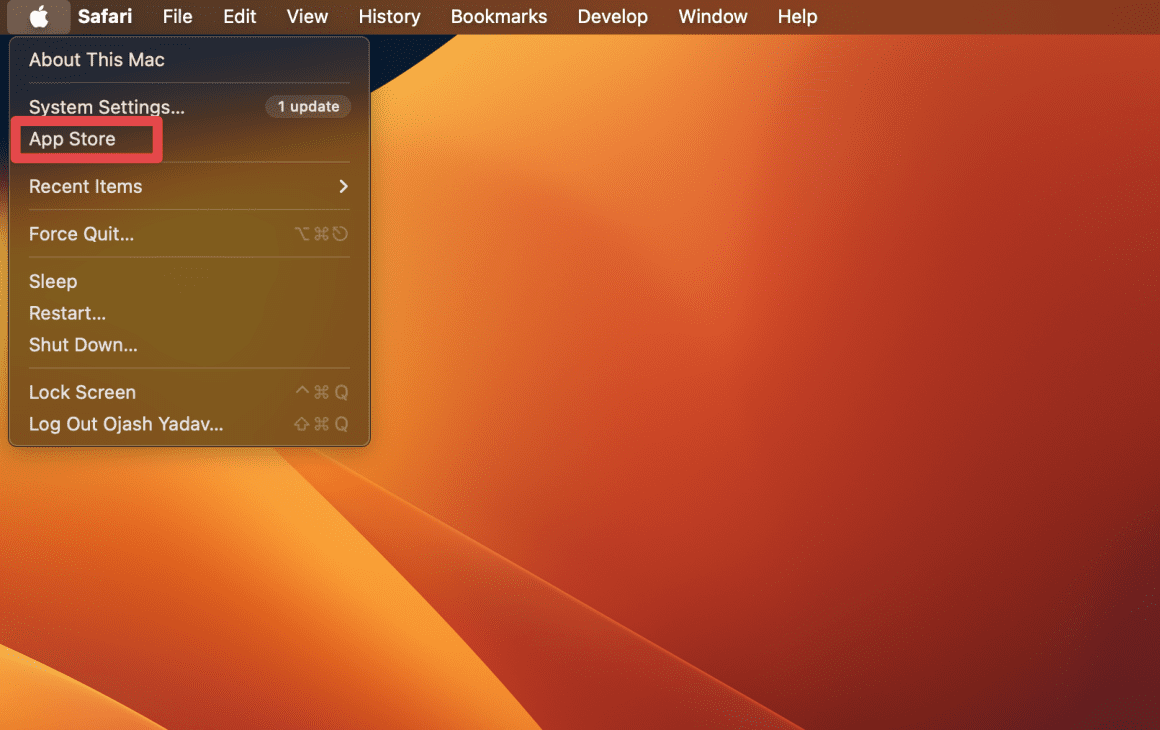
Task: Open the View menu
Action: pos(307,17)
